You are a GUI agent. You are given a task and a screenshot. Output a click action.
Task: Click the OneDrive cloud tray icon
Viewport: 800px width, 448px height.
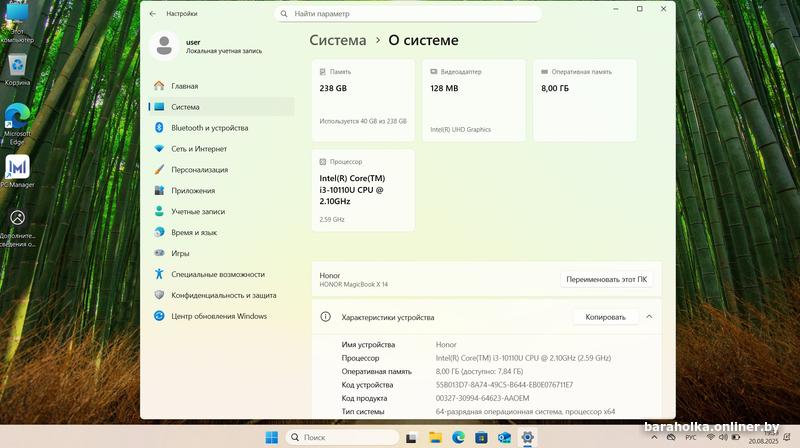click(671, 437)
